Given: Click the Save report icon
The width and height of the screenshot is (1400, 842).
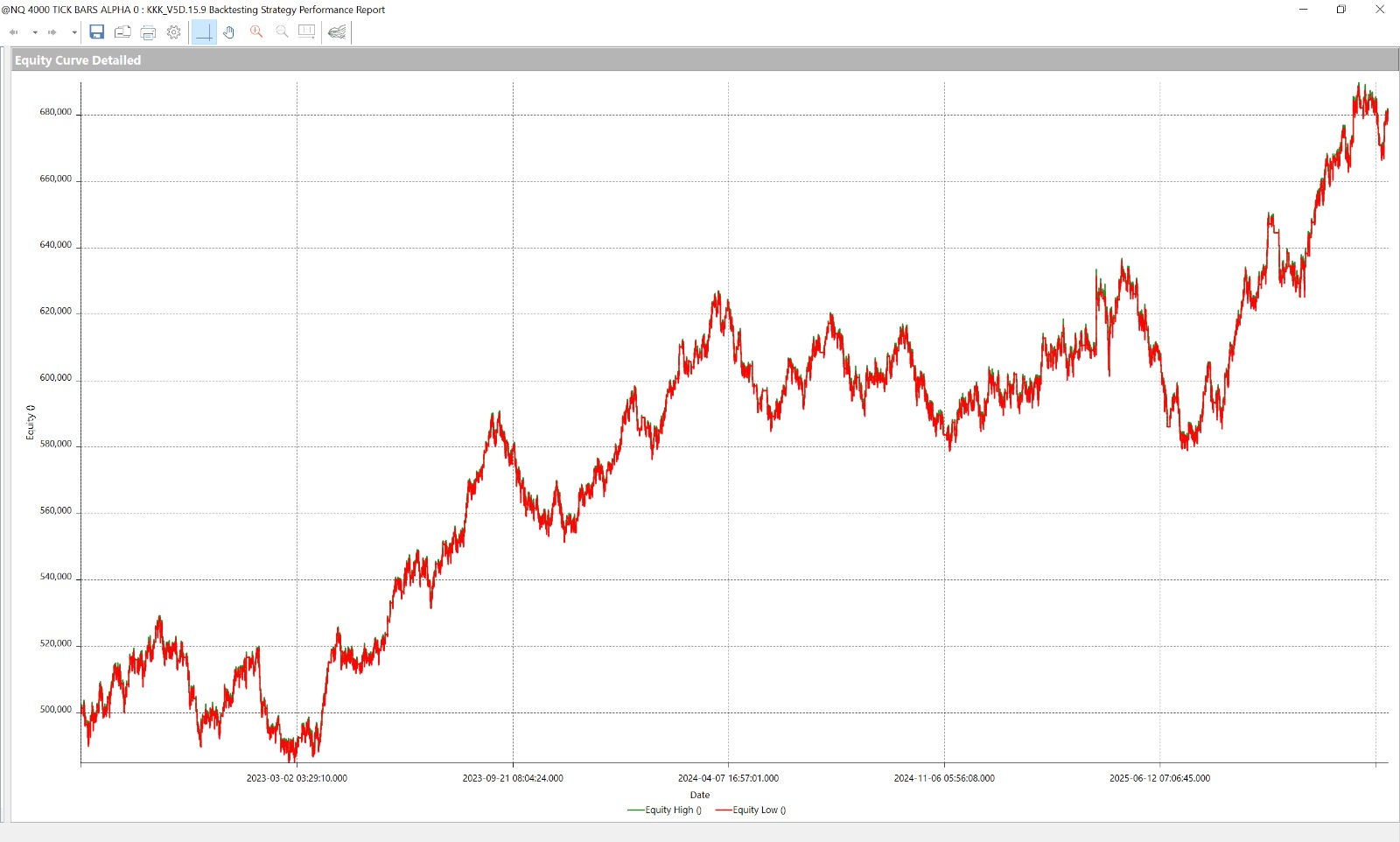Looking at the screenshot, I should pos(97,32).
